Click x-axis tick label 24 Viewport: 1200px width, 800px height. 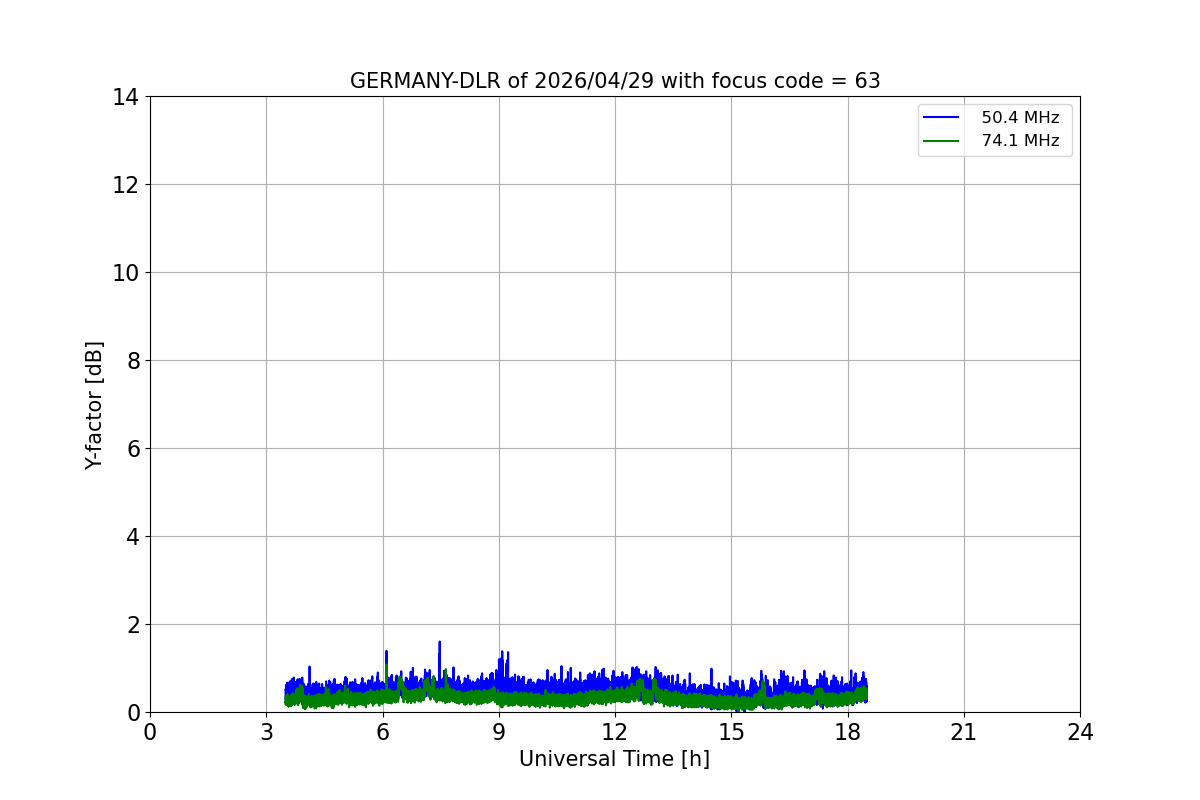(1080, 732)
